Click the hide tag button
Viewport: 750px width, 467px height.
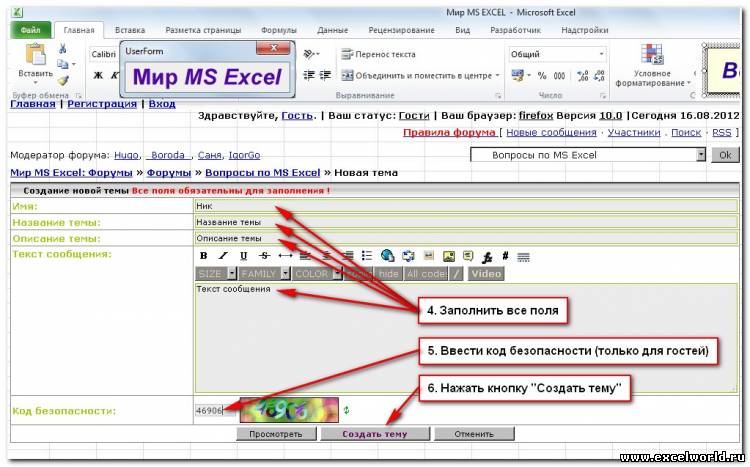(x=388, y=274)
